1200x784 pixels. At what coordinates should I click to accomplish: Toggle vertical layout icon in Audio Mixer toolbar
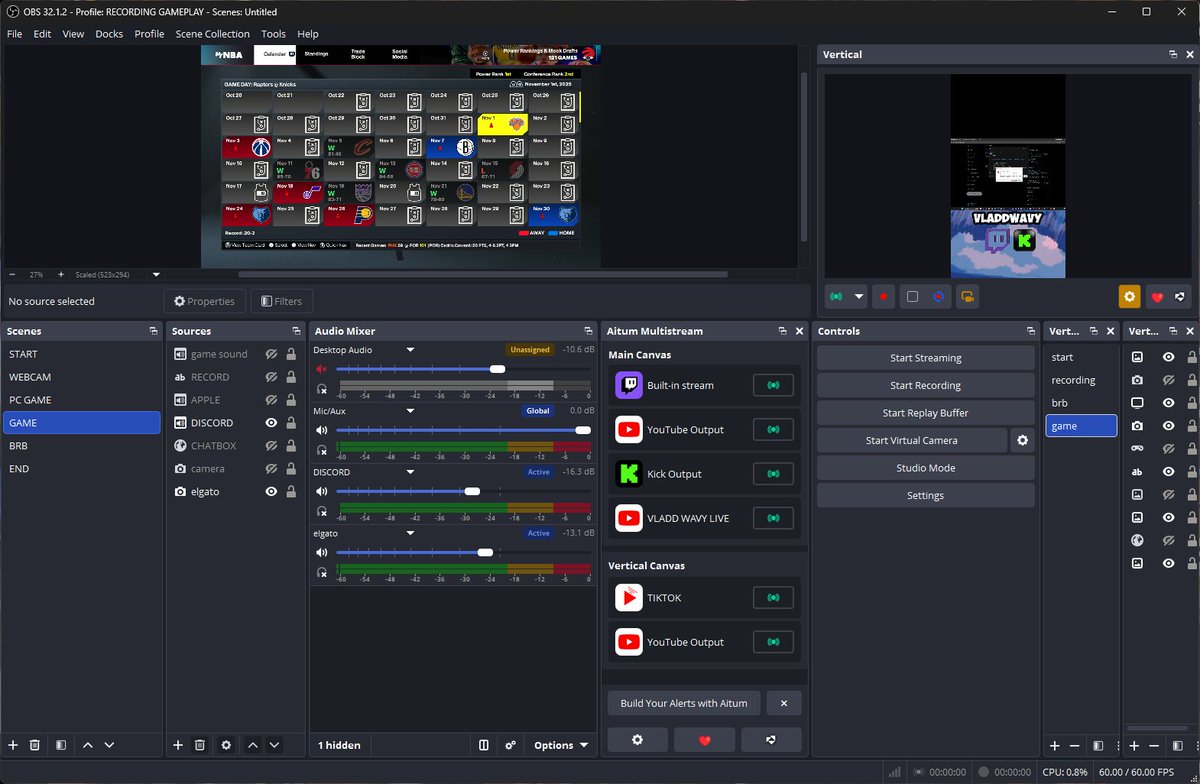click(x=484, y=745)
